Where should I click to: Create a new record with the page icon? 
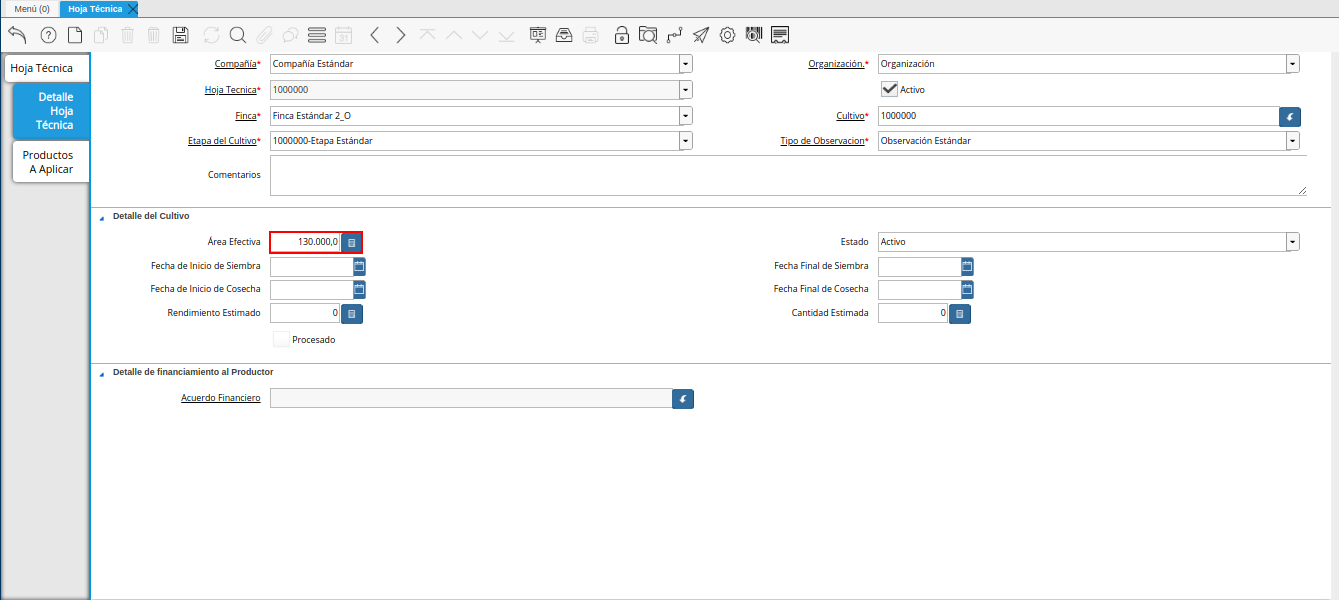pyautogui.click(x=75, y=35)
